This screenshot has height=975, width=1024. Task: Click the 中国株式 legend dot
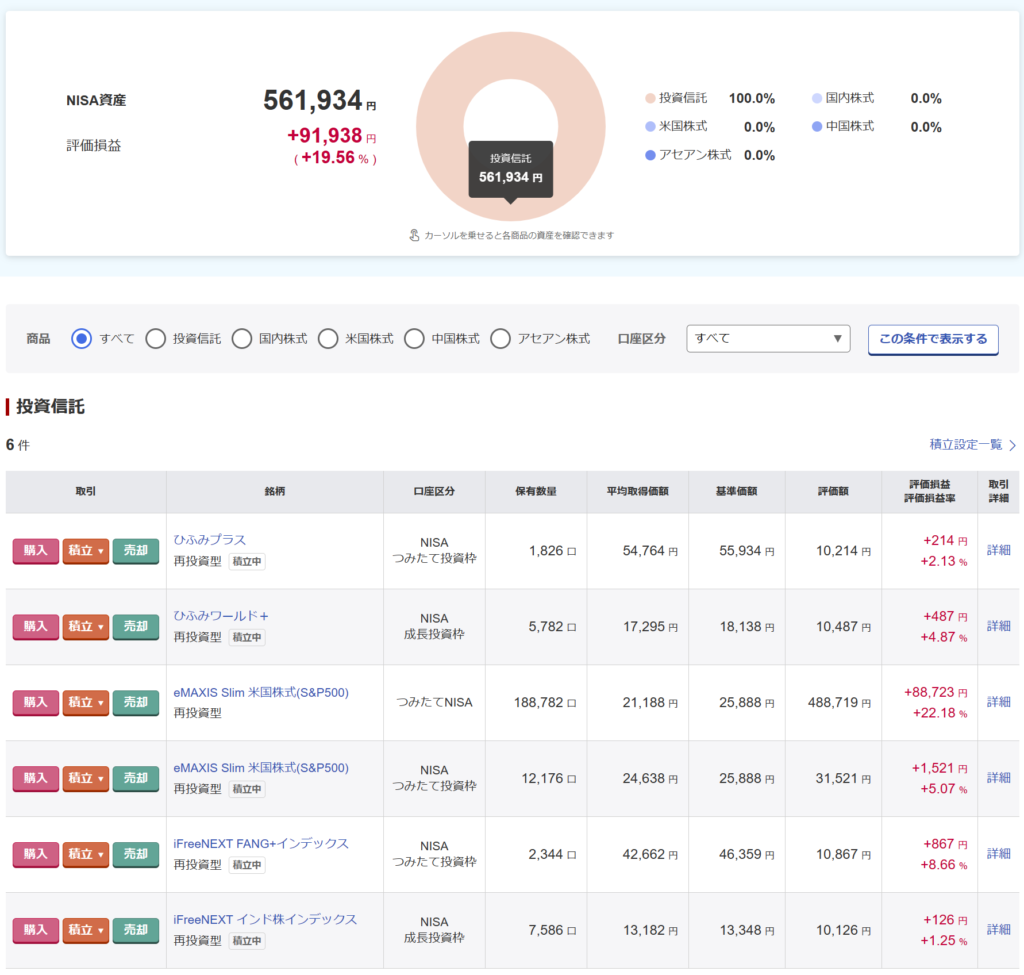(817, 127)
